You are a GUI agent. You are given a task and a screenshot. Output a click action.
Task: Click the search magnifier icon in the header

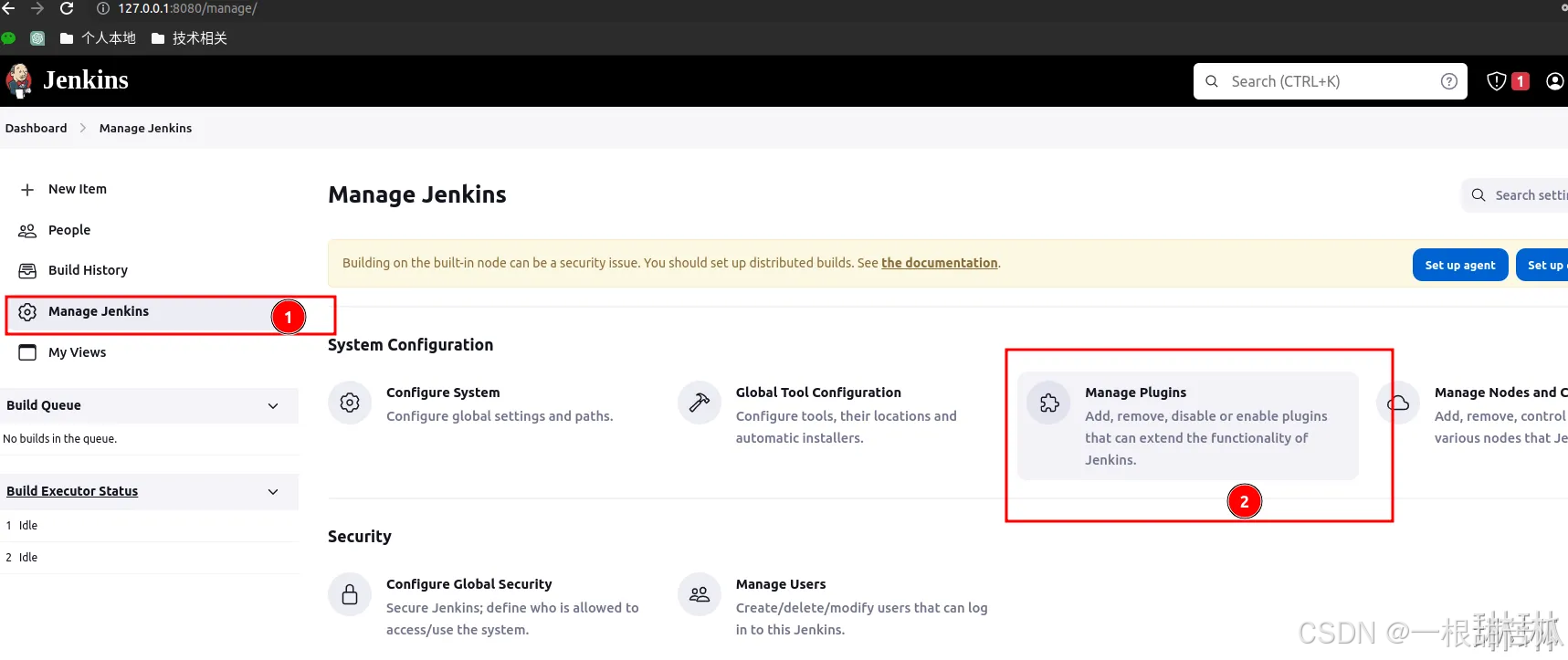pyautogui.click(x=1212, y=81)
